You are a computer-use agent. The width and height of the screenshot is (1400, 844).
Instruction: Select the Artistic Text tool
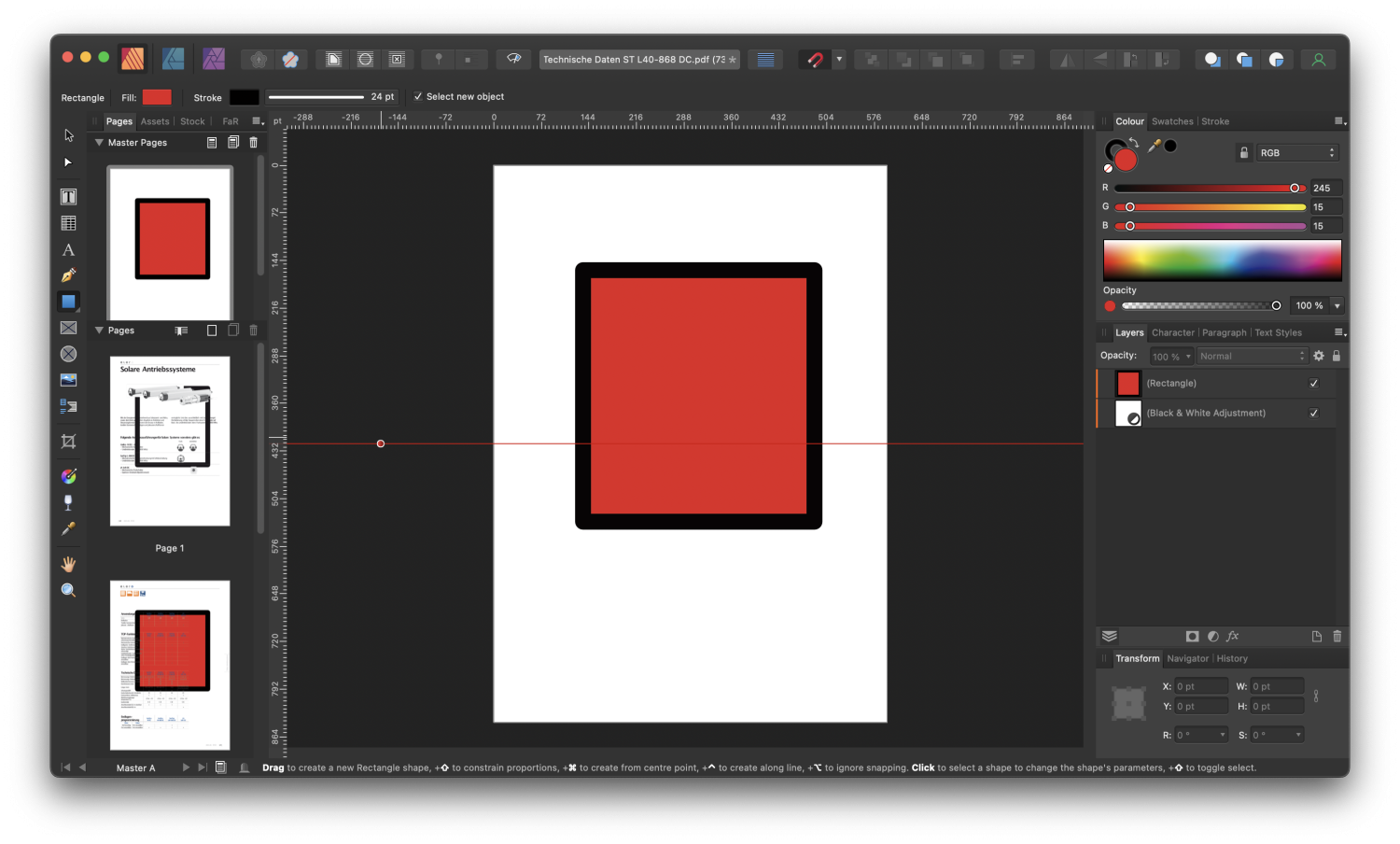coord(68,250)
